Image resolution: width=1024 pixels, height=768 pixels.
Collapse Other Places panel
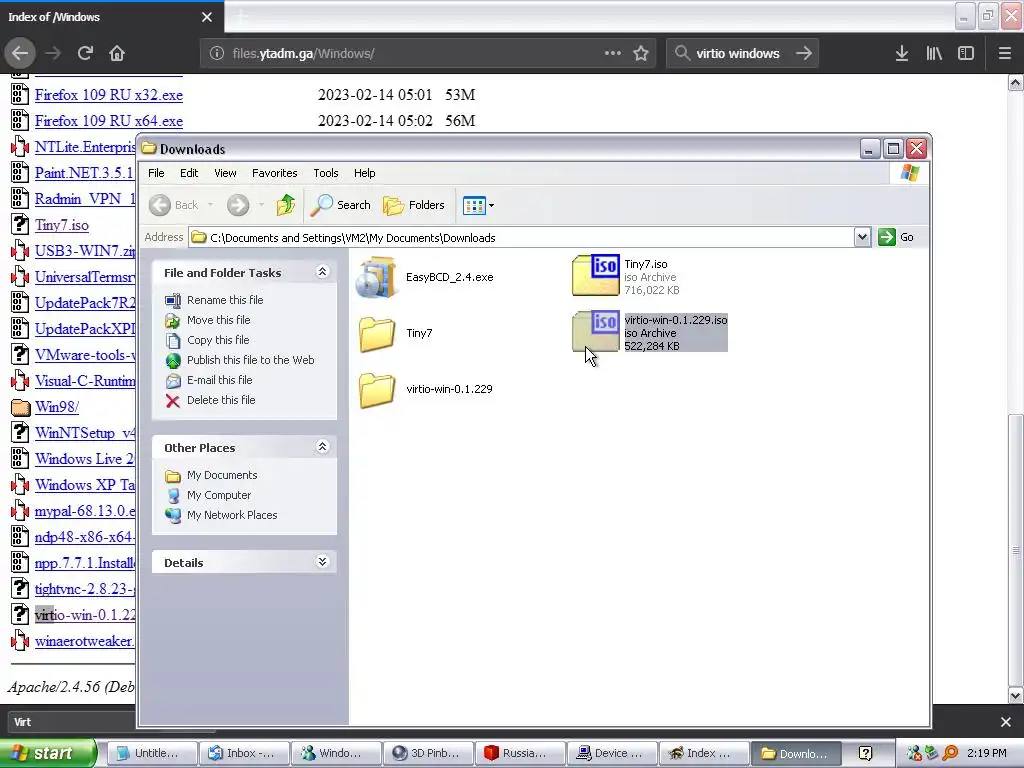tap(322, 447)
